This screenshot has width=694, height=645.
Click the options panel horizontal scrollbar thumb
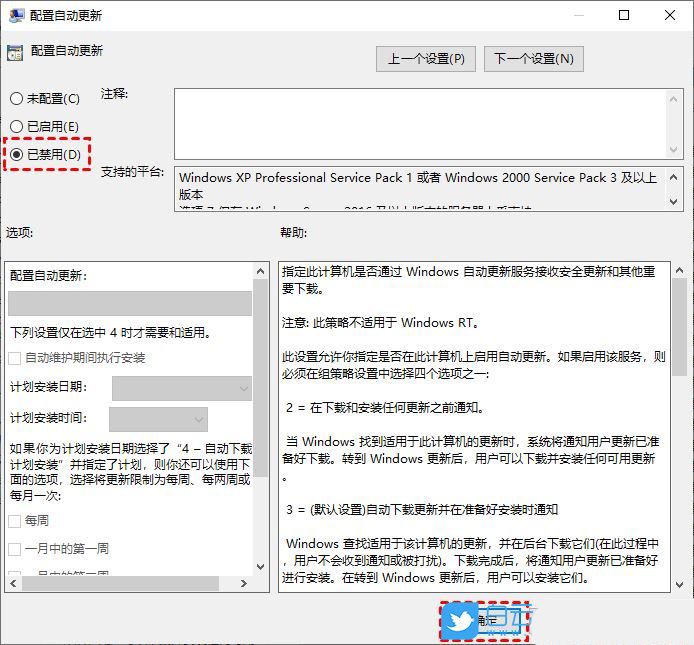point(120,583)
